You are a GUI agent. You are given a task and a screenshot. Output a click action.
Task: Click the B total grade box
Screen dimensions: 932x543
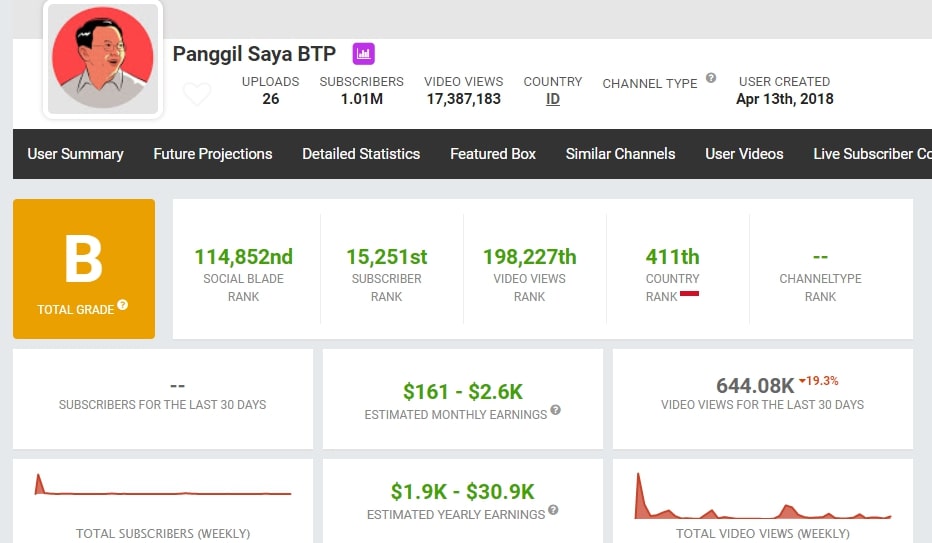(x=84, y=269)
